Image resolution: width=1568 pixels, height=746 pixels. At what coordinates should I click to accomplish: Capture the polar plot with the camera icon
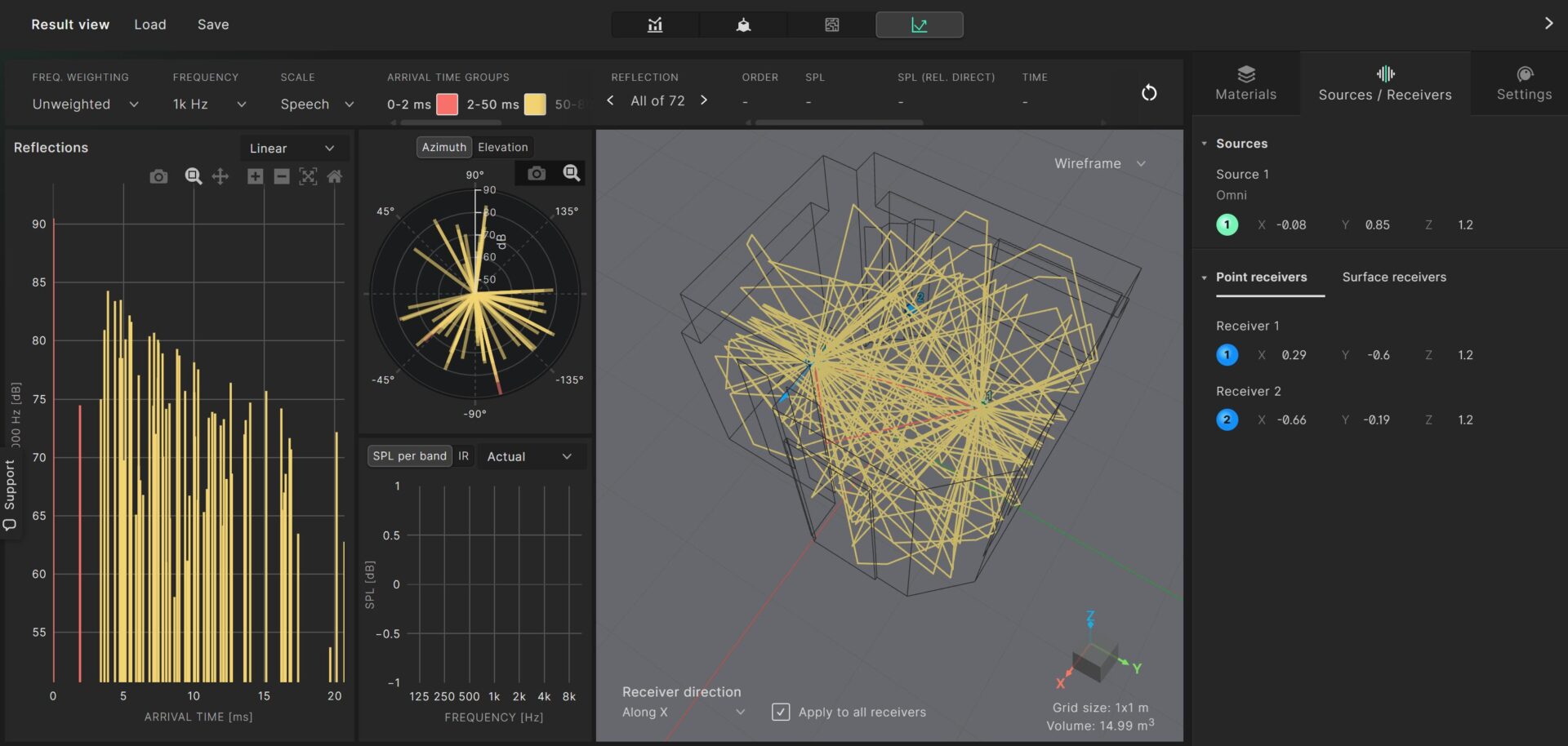point(537,173)
